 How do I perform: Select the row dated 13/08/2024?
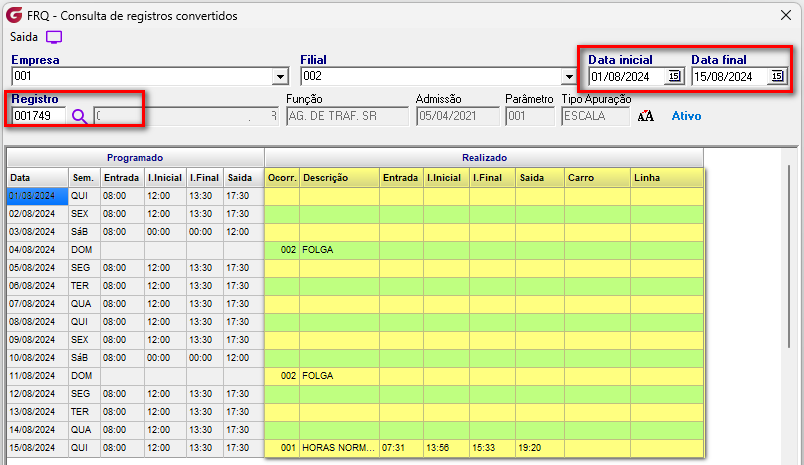point(355,412)
